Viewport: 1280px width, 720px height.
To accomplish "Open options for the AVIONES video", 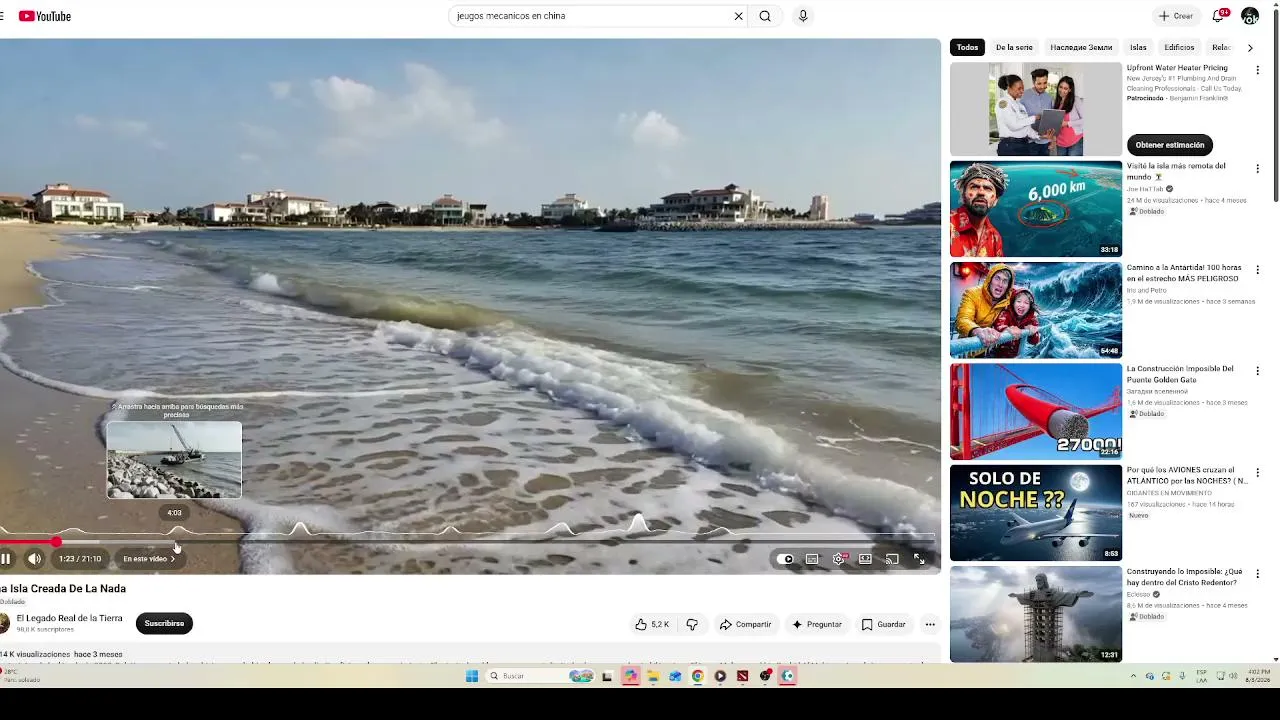I will (x=1258, y=472).
